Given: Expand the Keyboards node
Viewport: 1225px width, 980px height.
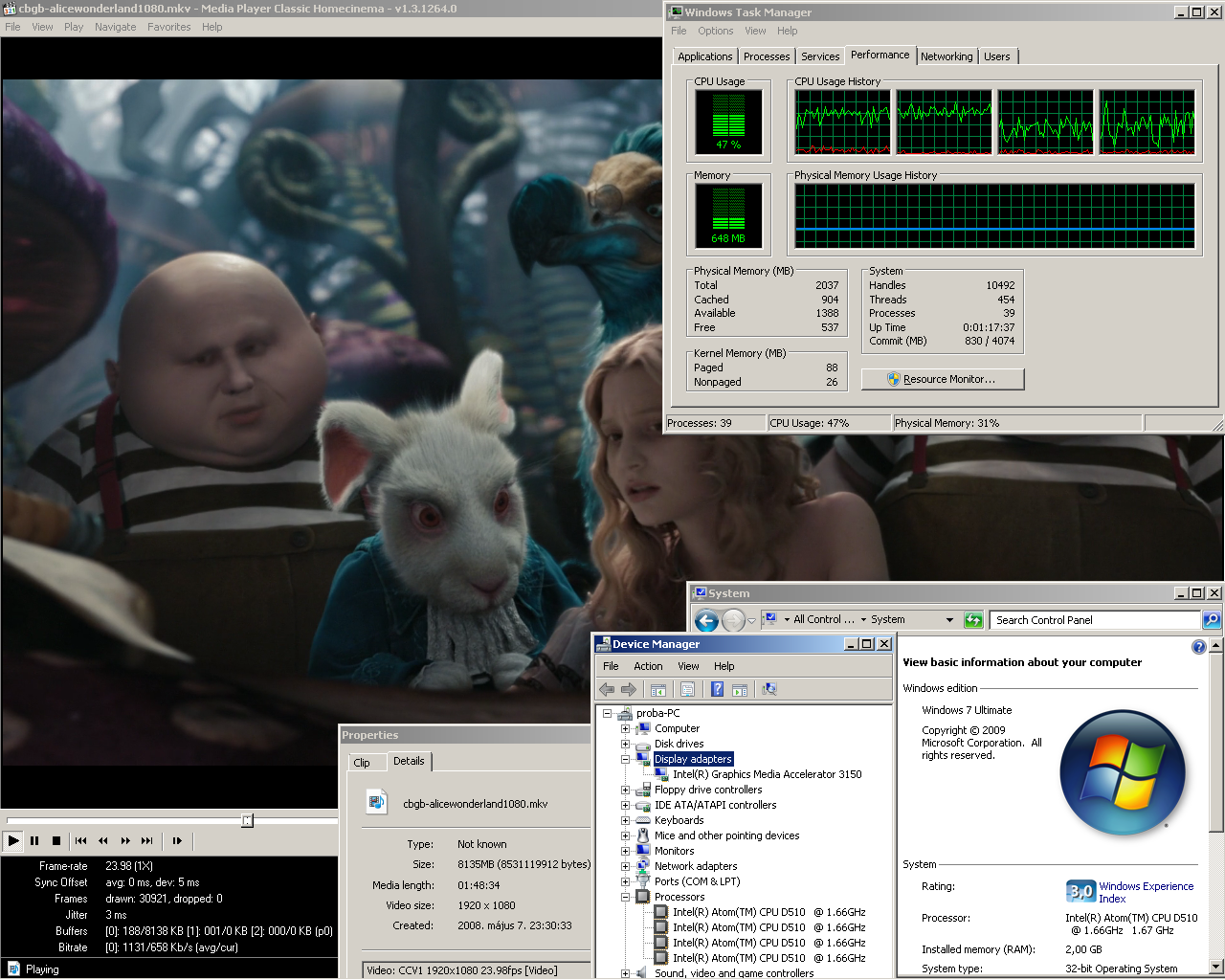Looking at the screenshot, I should (x=625, y=820).
